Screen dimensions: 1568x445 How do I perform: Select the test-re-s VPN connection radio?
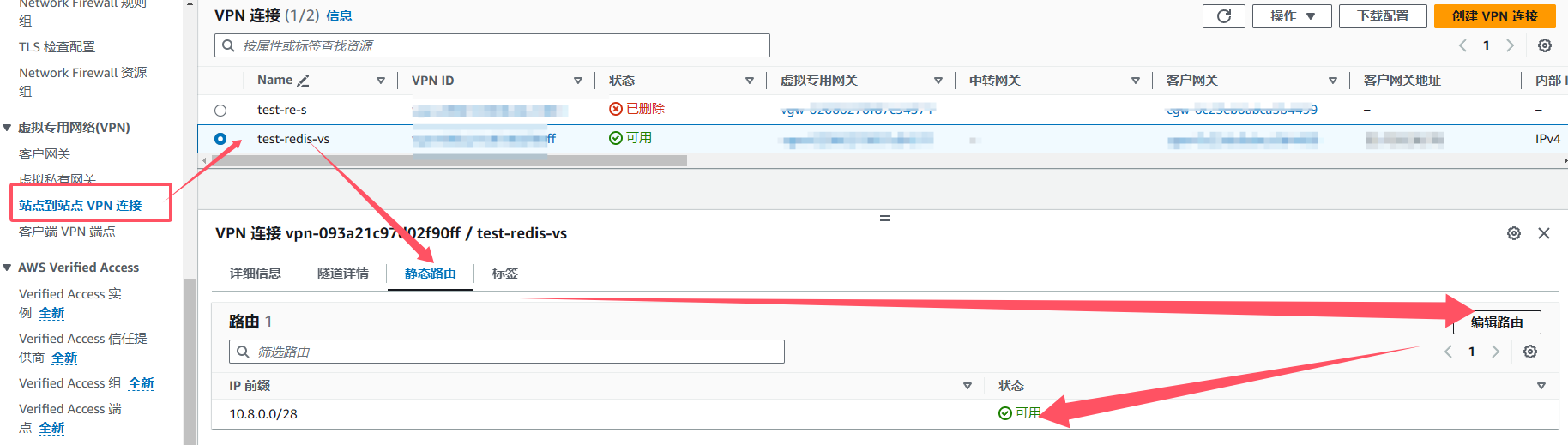220,111
